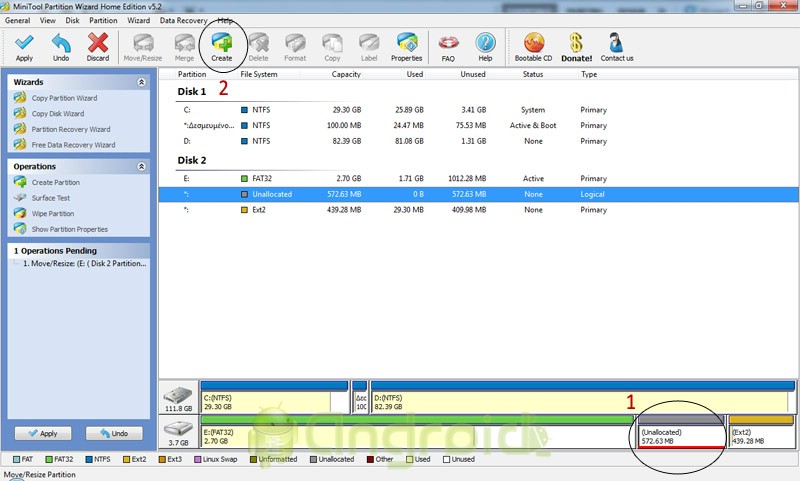Image resolution: width=800 pixels, height=481 pixels.
Task: Select Ext2 439.28 MB disk map block
Action: click(x=761, y=432)
